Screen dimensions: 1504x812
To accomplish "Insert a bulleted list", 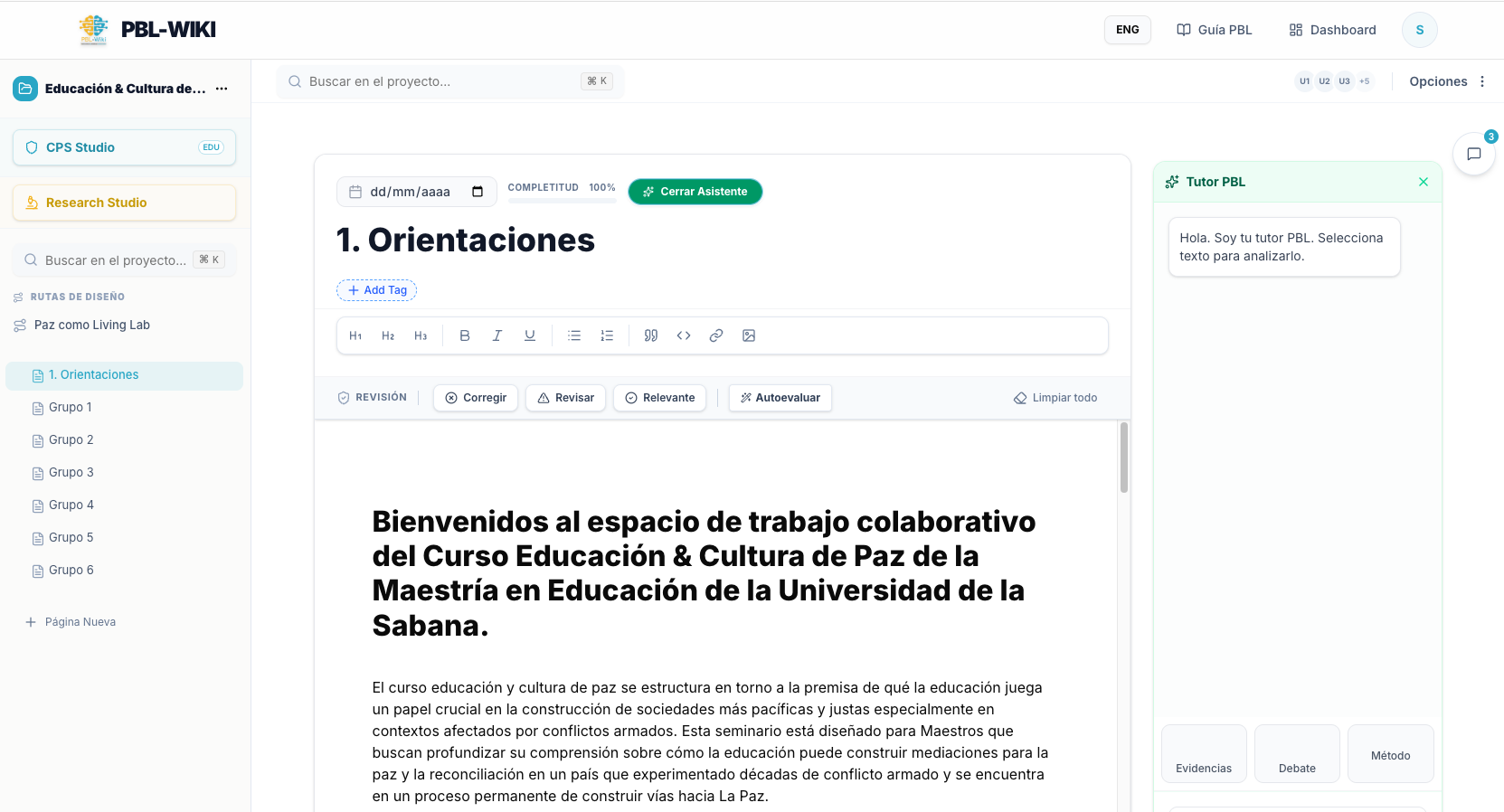I will point(574,335).
